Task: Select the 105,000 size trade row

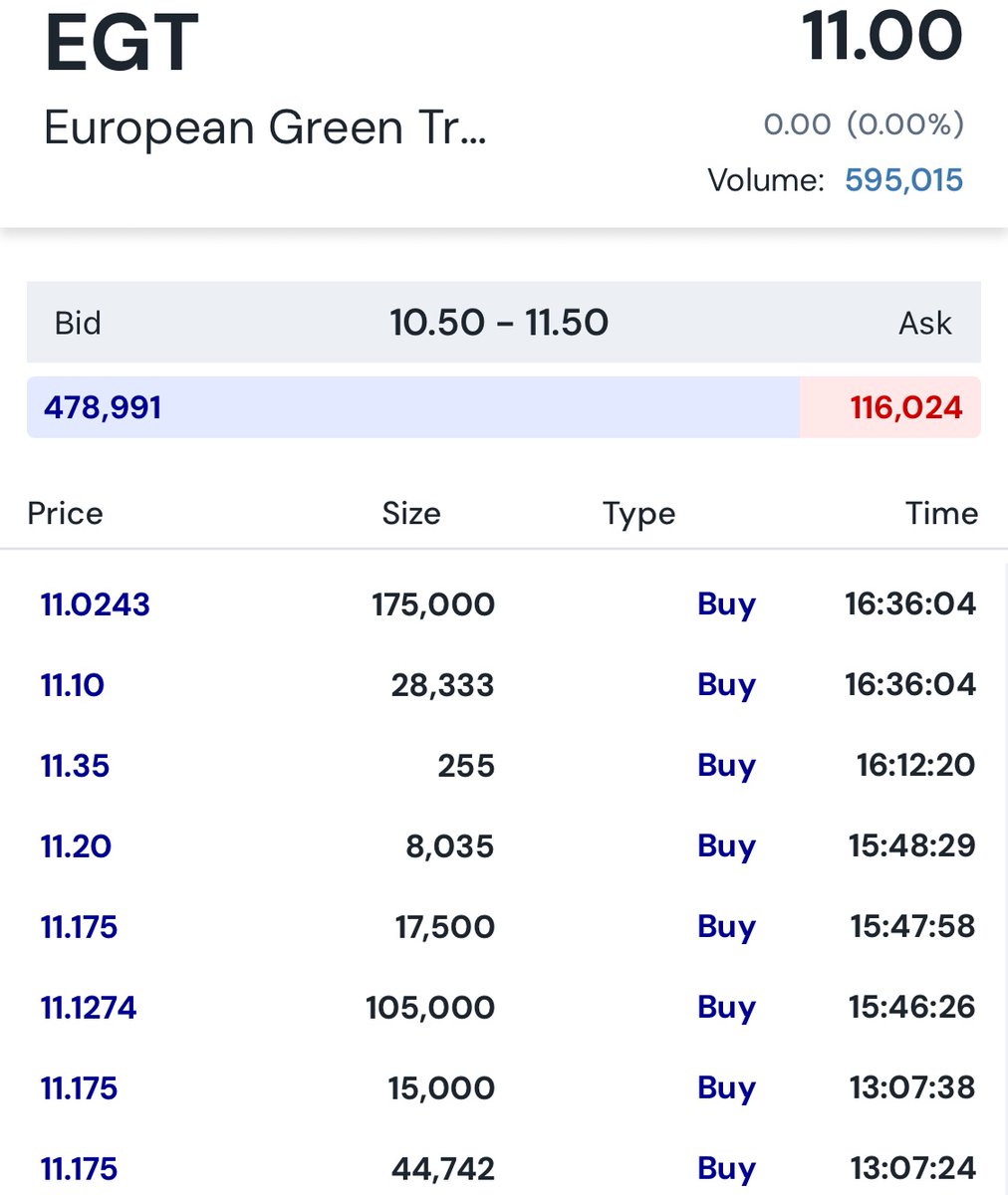Action: 504,1008
